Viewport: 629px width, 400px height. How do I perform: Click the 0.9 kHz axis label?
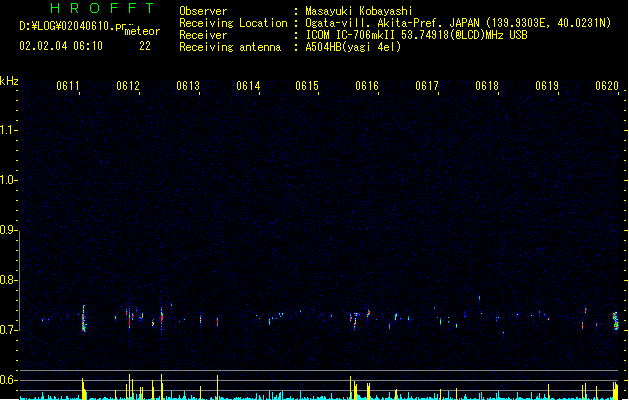click(x=8, y=229)
